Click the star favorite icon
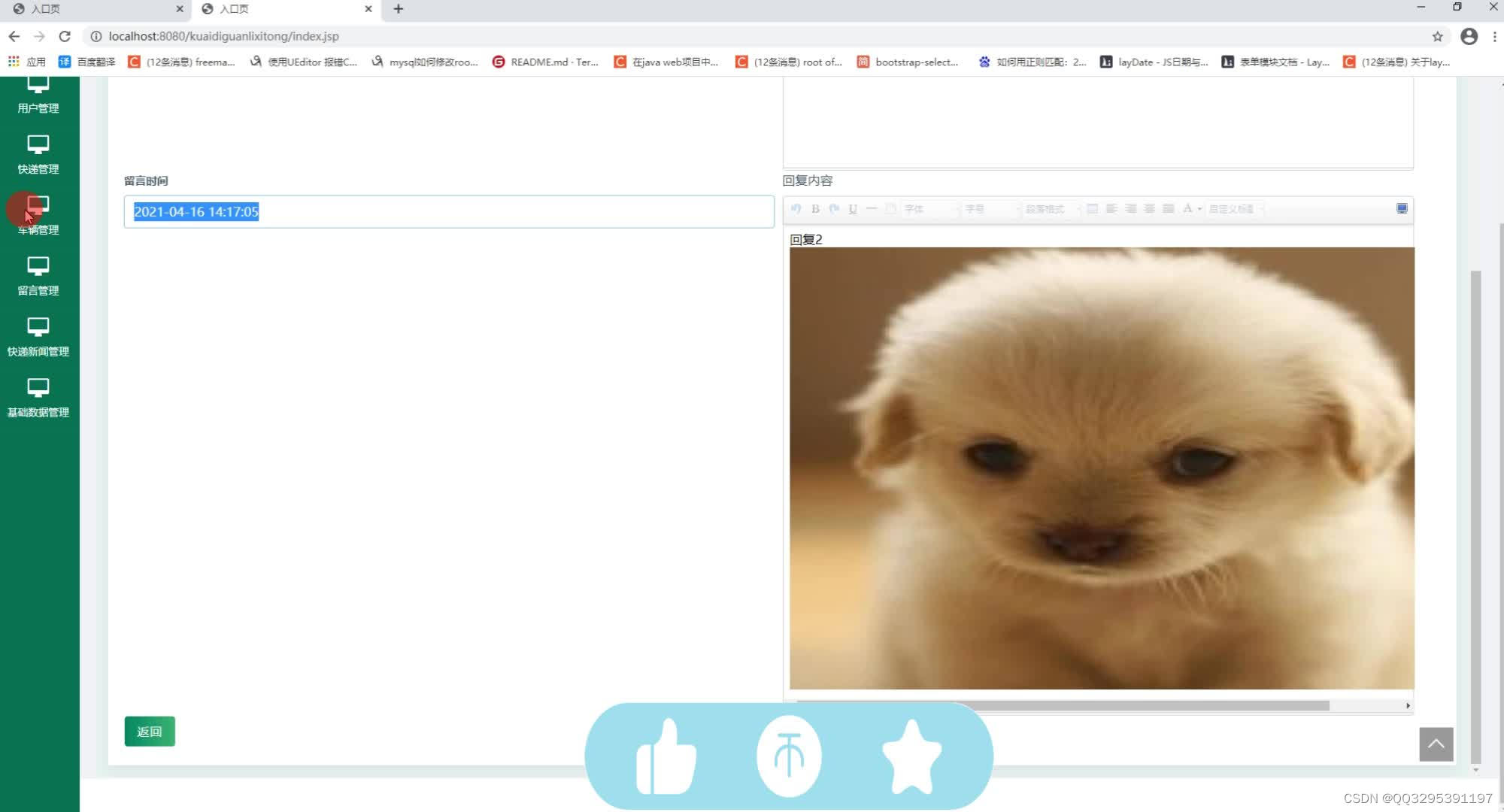The image size is (1504, 812). click(911, 756)
